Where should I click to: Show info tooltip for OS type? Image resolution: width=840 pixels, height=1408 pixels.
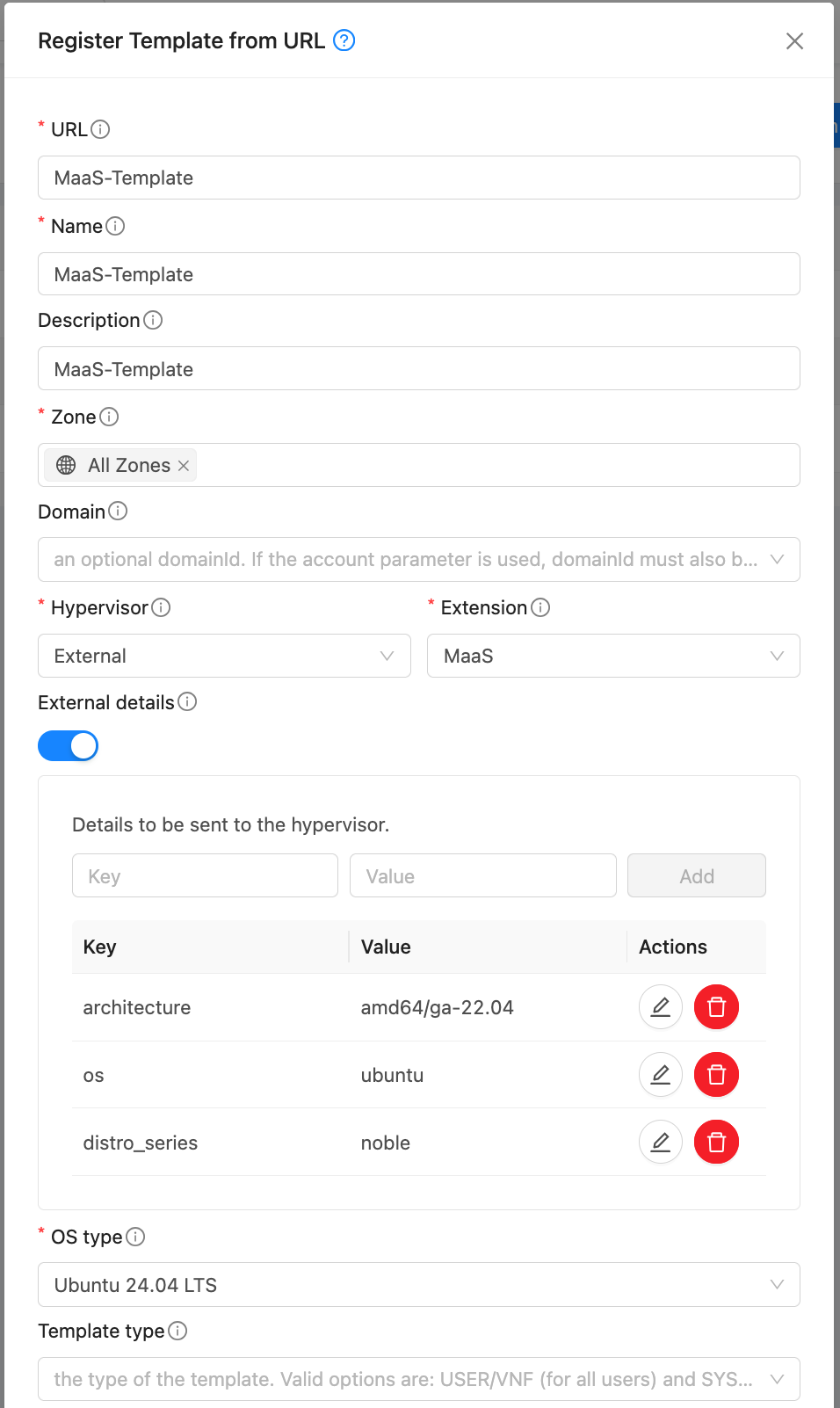click(x=135, y=1237)
